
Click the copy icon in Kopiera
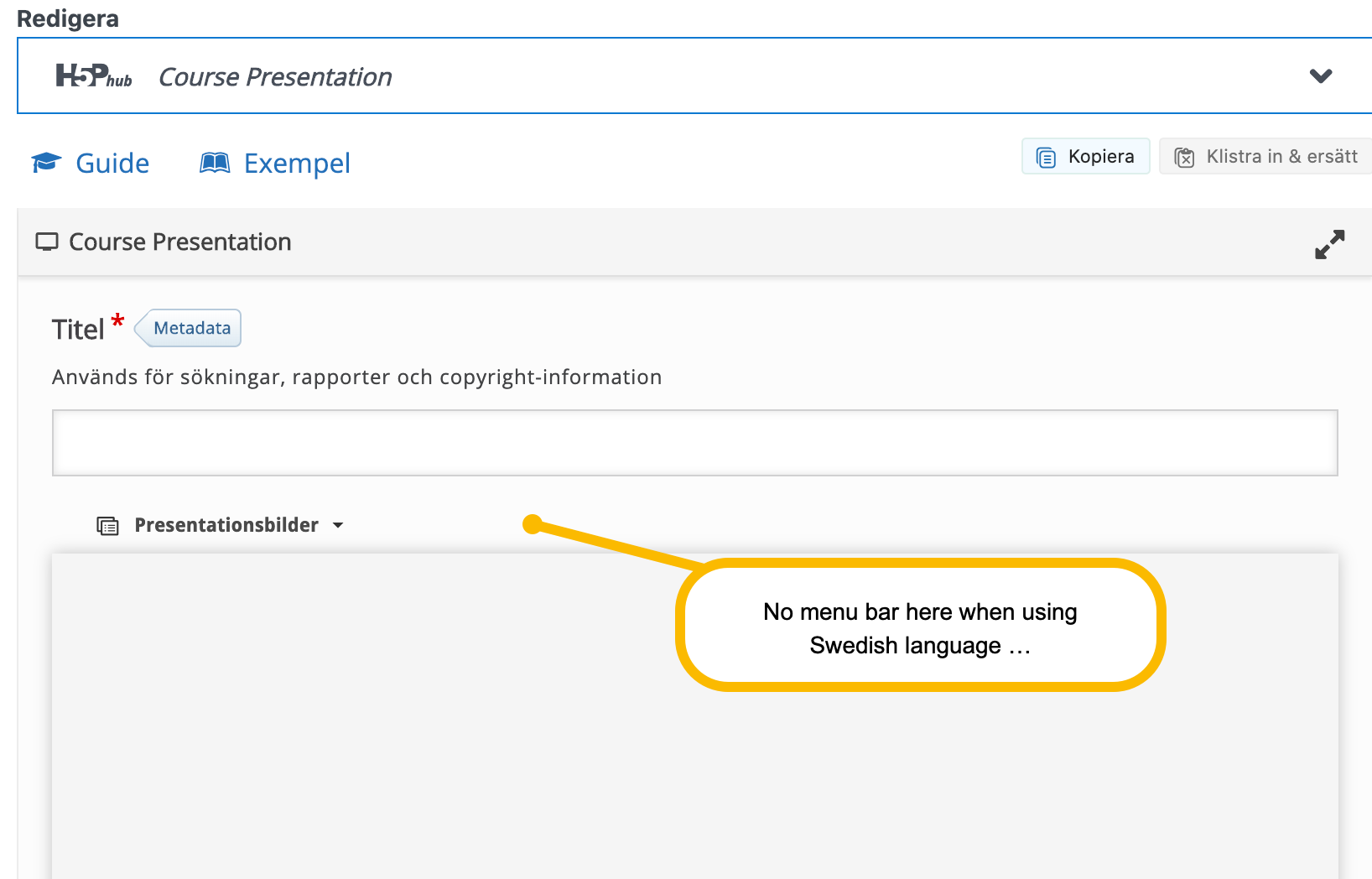click(x=1046, y=157)
